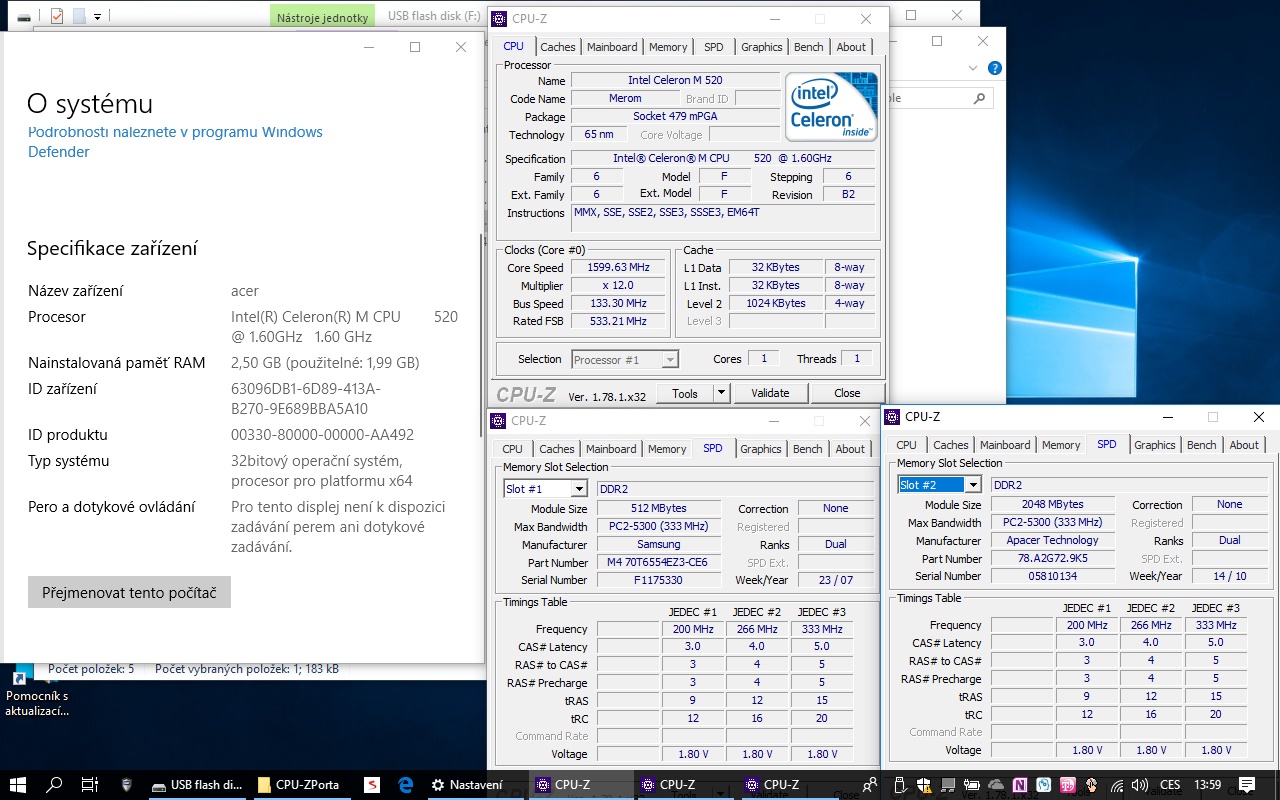This screenshot has width=1280, height=800.
Task: Click CPU-Z Close button beside Validate
Action: pos(847,393)
